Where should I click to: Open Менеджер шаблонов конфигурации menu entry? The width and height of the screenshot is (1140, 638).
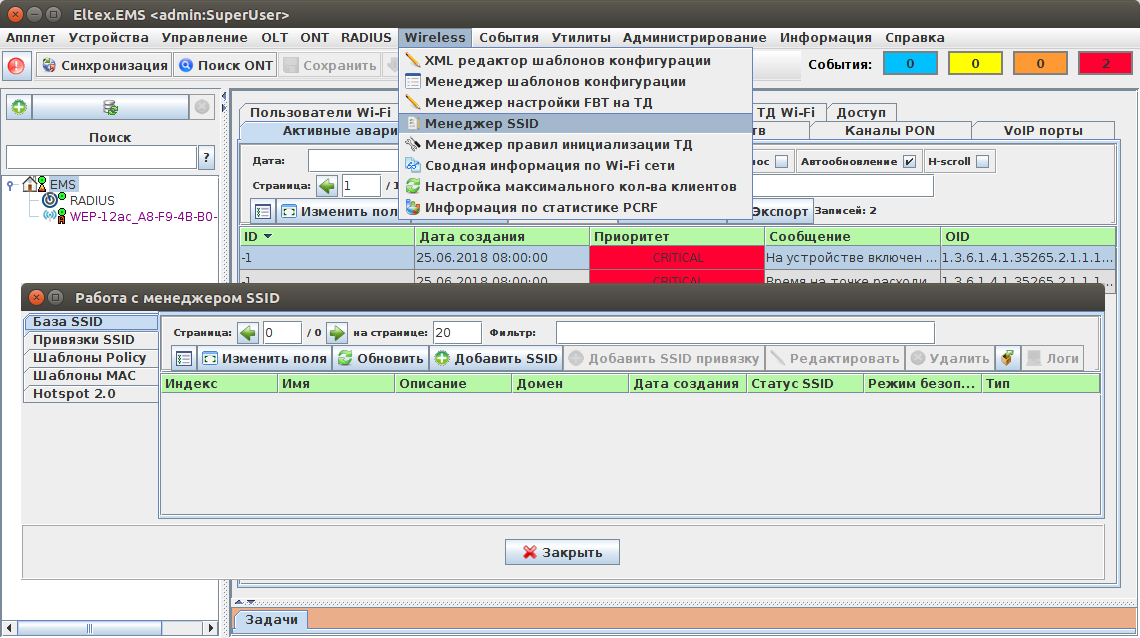click(x=575, y=81)
